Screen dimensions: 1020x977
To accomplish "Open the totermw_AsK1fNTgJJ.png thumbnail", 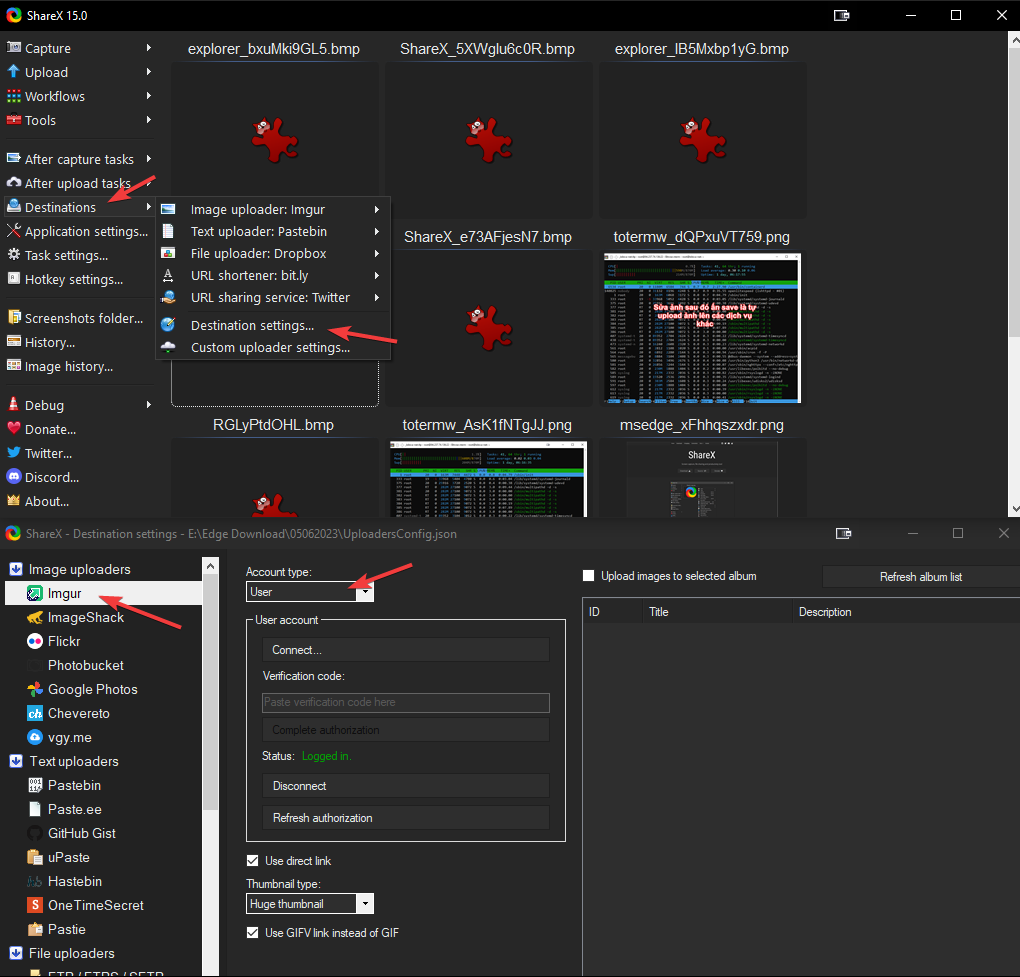I will point(488,479).
